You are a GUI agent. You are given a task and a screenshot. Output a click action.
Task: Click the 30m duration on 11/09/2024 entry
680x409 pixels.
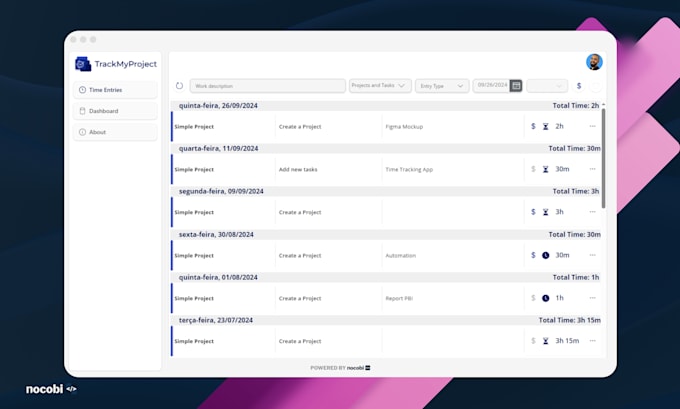coord(562,169)
